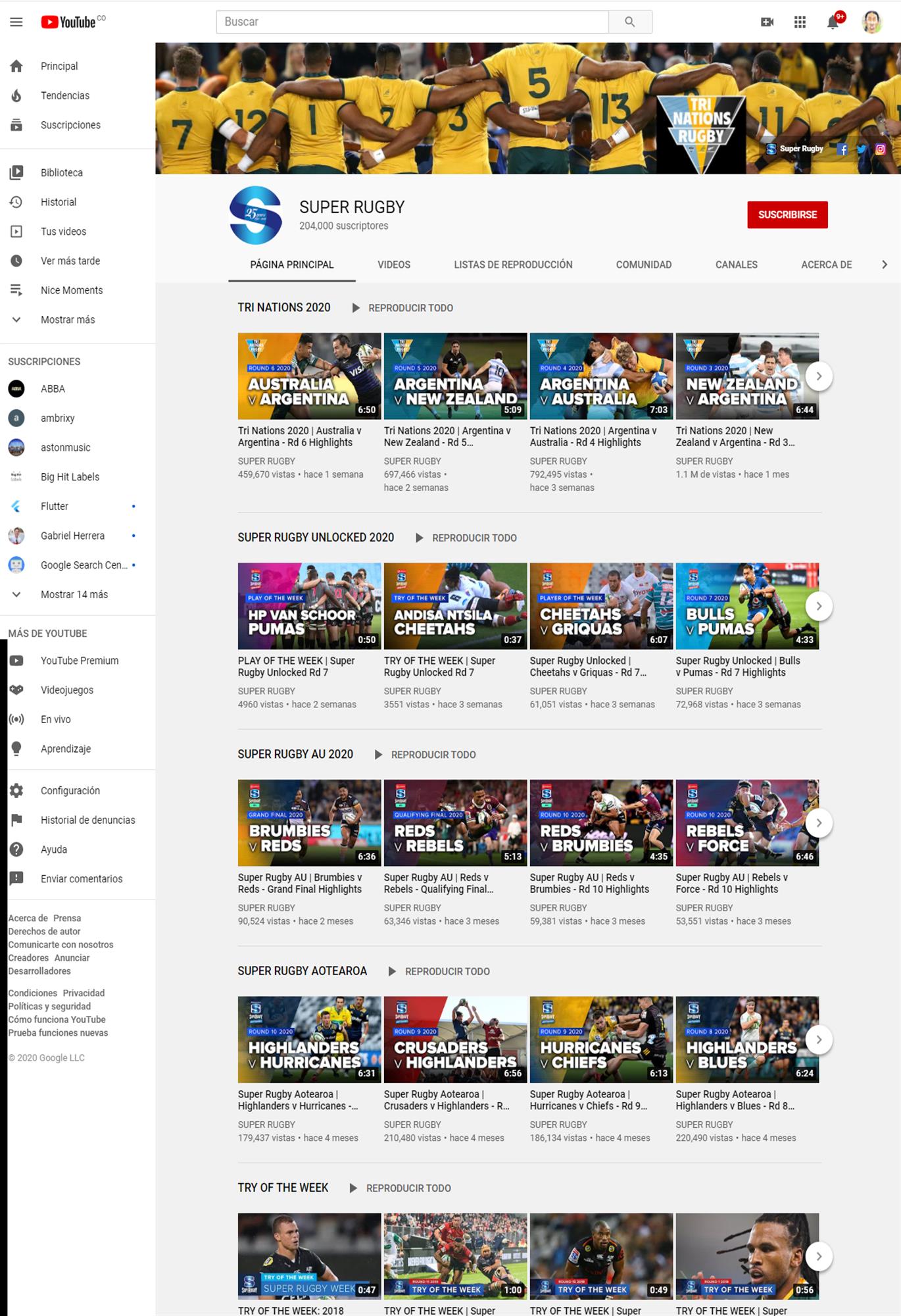Open Tus videos icon
Screen dimensions: 901x1316
click(x=16, y=232)
